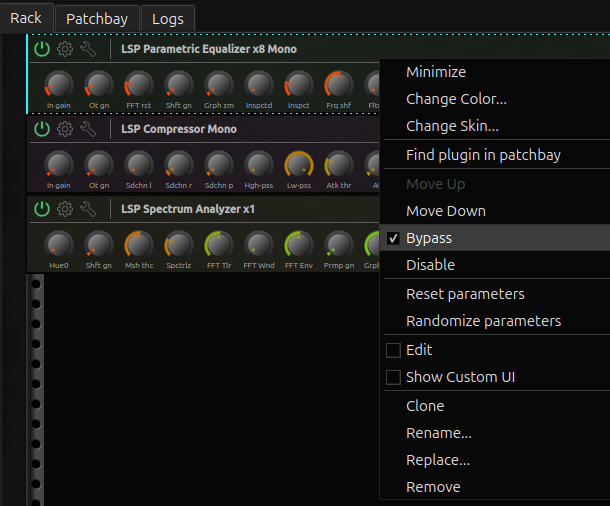Screen dimensions: 610x506
Task: Open gear settings of Parametric Equalizer plugin
Action: click(65, 49)
